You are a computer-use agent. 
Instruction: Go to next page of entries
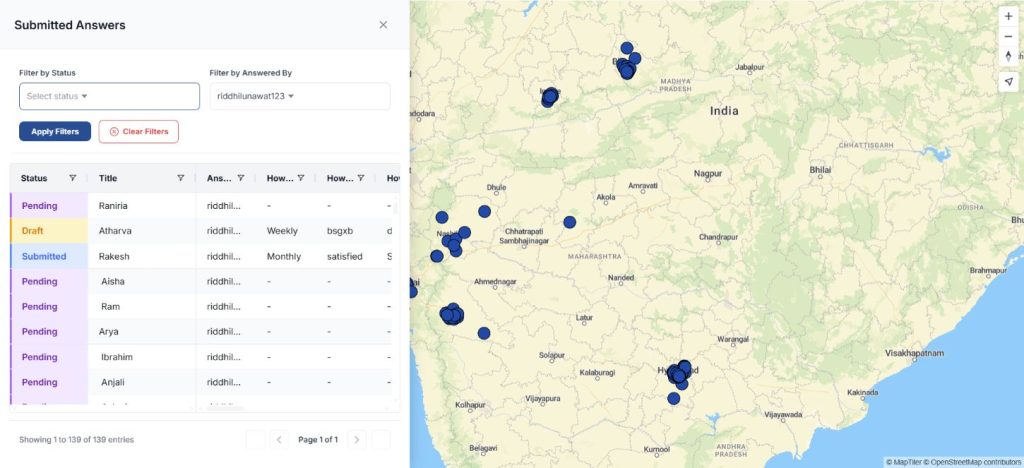(357, 439)
